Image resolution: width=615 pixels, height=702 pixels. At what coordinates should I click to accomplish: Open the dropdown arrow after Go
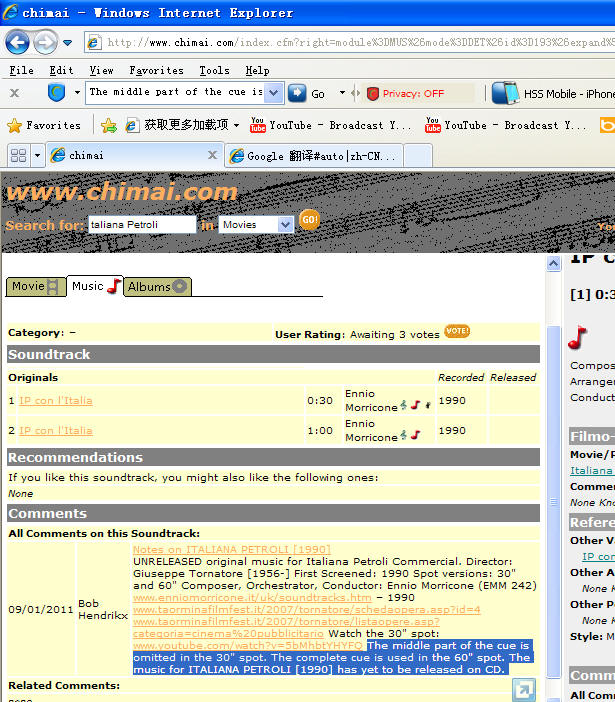click(x=342, y=93)
